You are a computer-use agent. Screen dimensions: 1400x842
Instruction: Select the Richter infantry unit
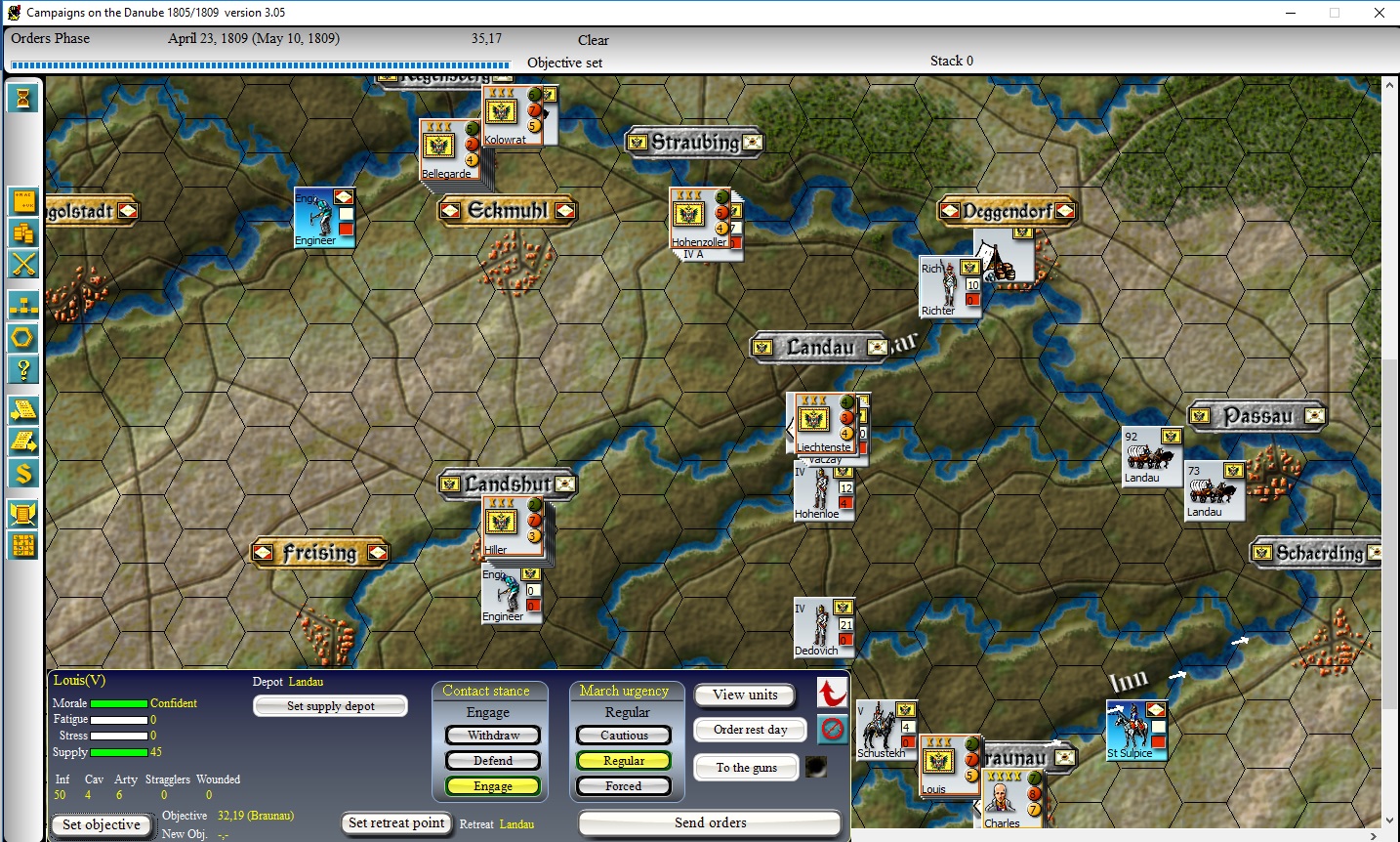point(949,287)
